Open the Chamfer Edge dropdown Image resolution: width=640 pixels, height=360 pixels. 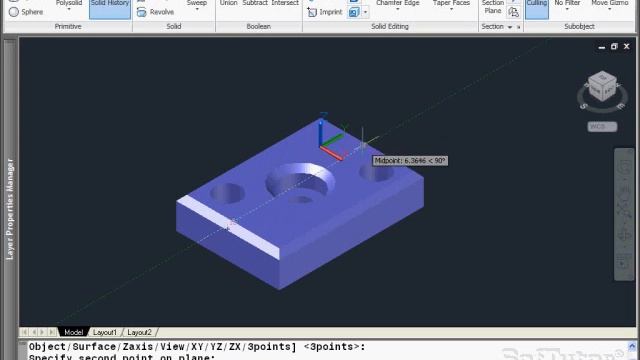coord(398,9)
